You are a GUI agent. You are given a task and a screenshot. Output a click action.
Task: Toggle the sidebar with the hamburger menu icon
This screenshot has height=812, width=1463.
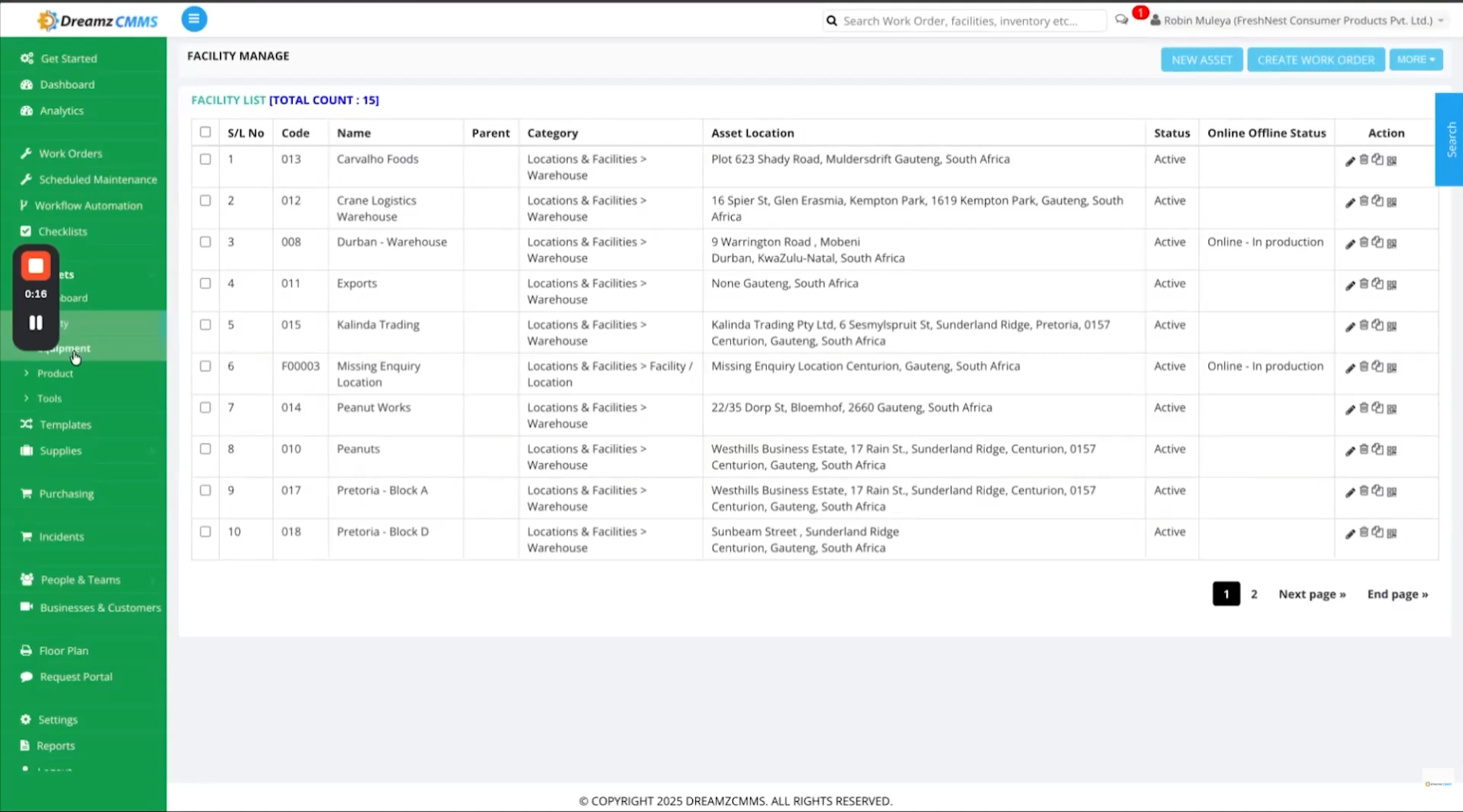pos(194,18)
